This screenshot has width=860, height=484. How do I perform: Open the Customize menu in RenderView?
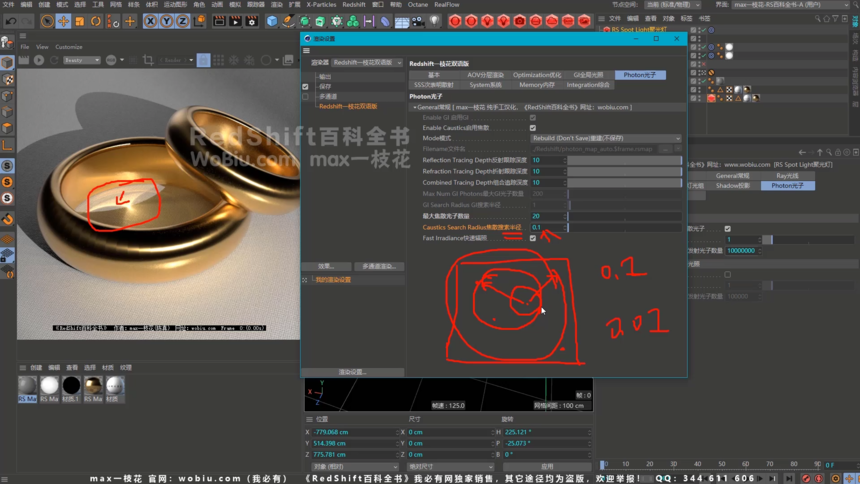(x=69, y=47)
